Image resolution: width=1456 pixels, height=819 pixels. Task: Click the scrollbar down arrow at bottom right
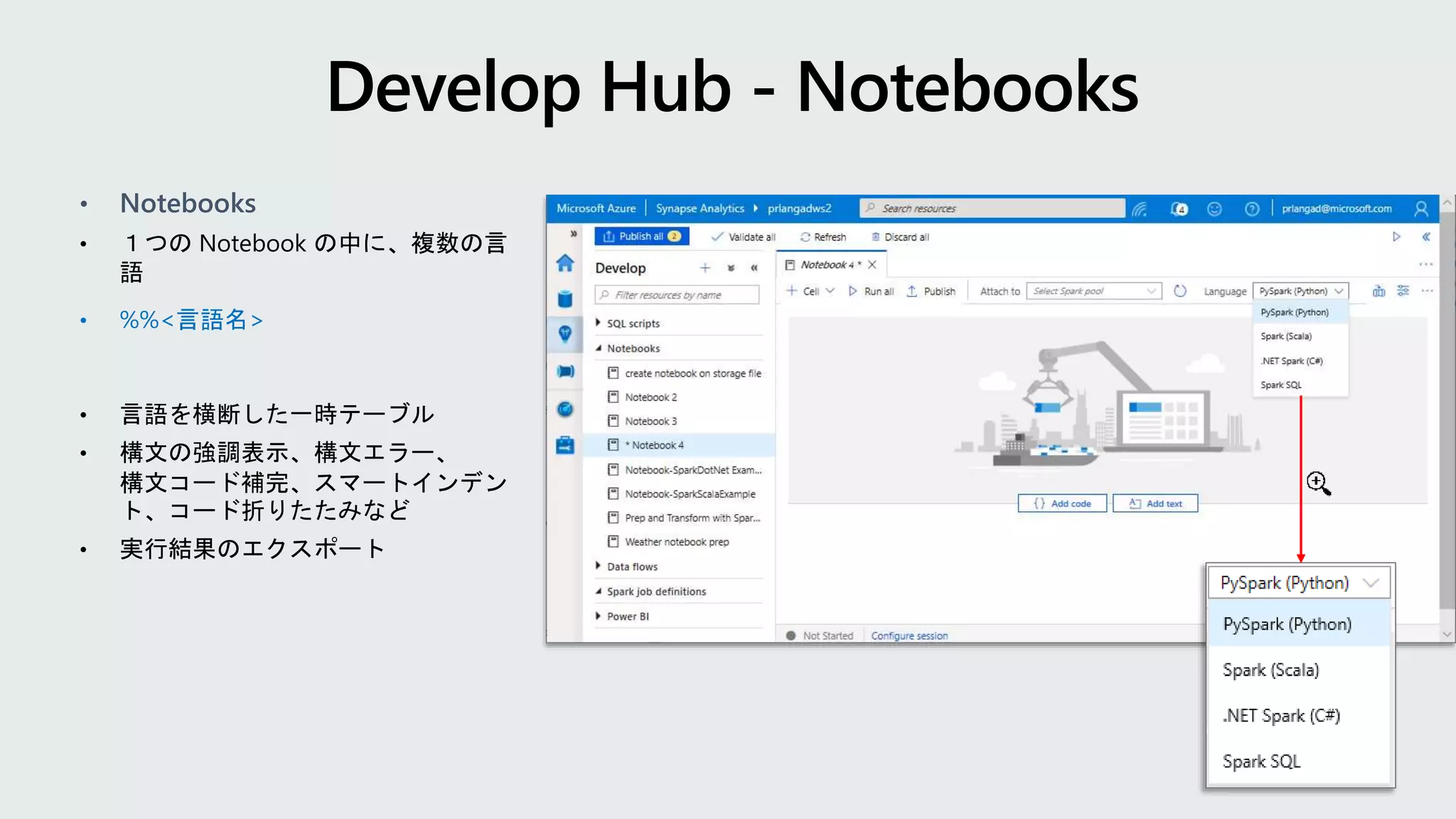(1447, 634)
